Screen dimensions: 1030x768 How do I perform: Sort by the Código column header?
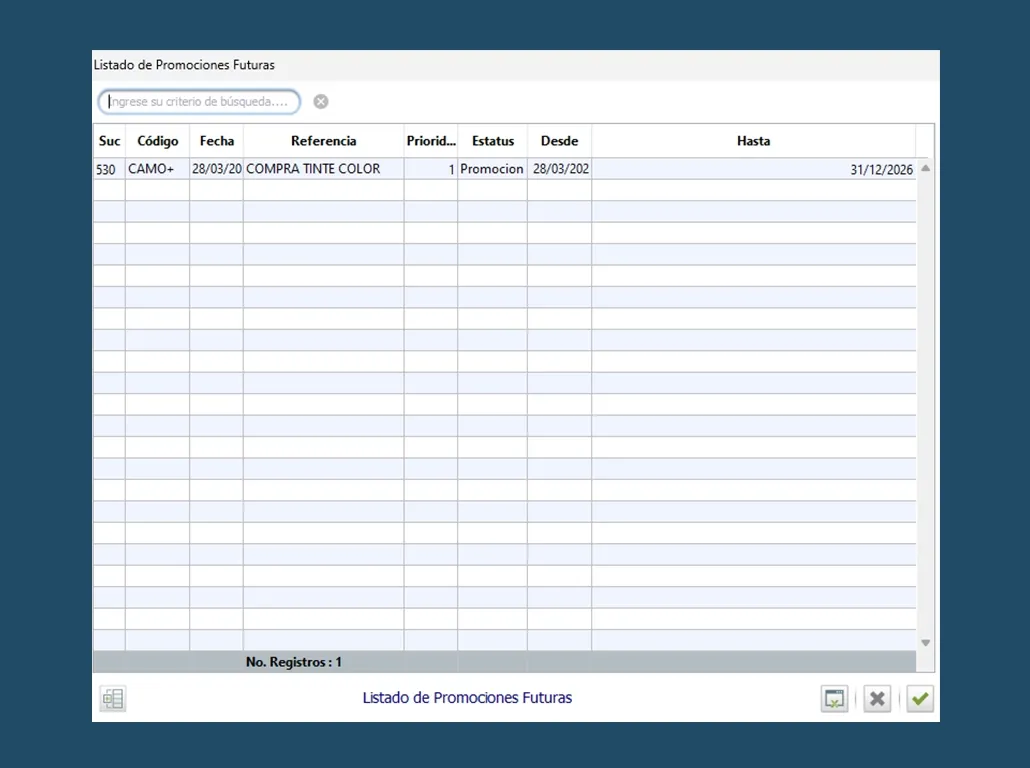click(x=157, y=141)
